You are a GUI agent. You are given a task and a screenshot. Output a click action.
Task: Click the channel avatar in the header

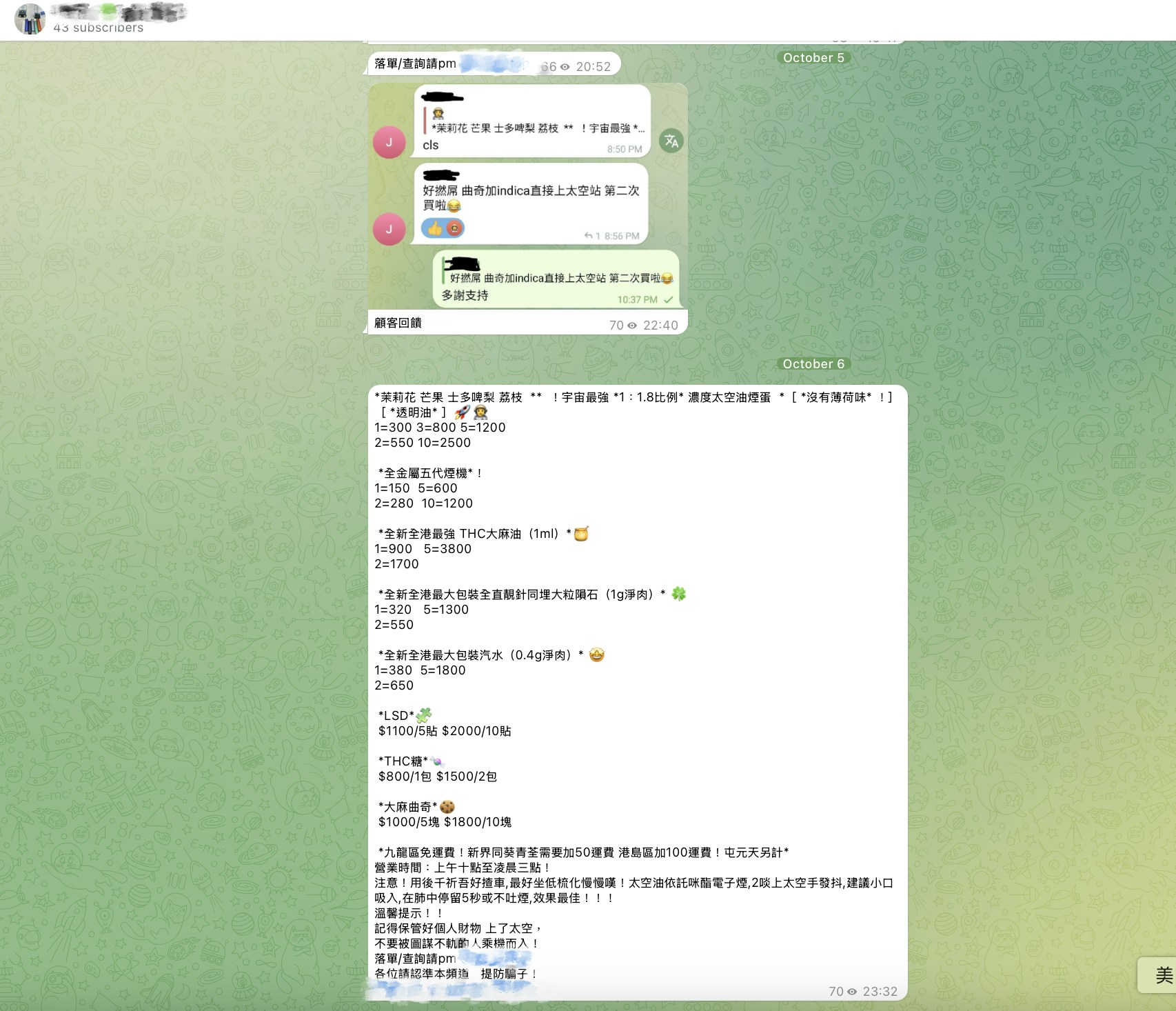(x=30, y=19)
